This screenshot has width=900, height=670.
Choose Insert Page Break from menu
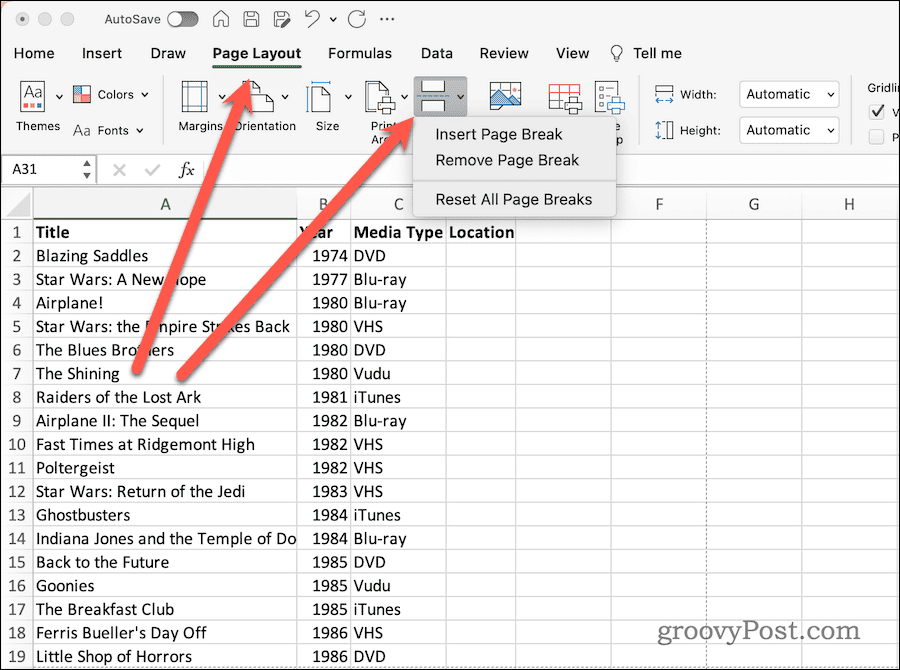(x=499, y=134)
